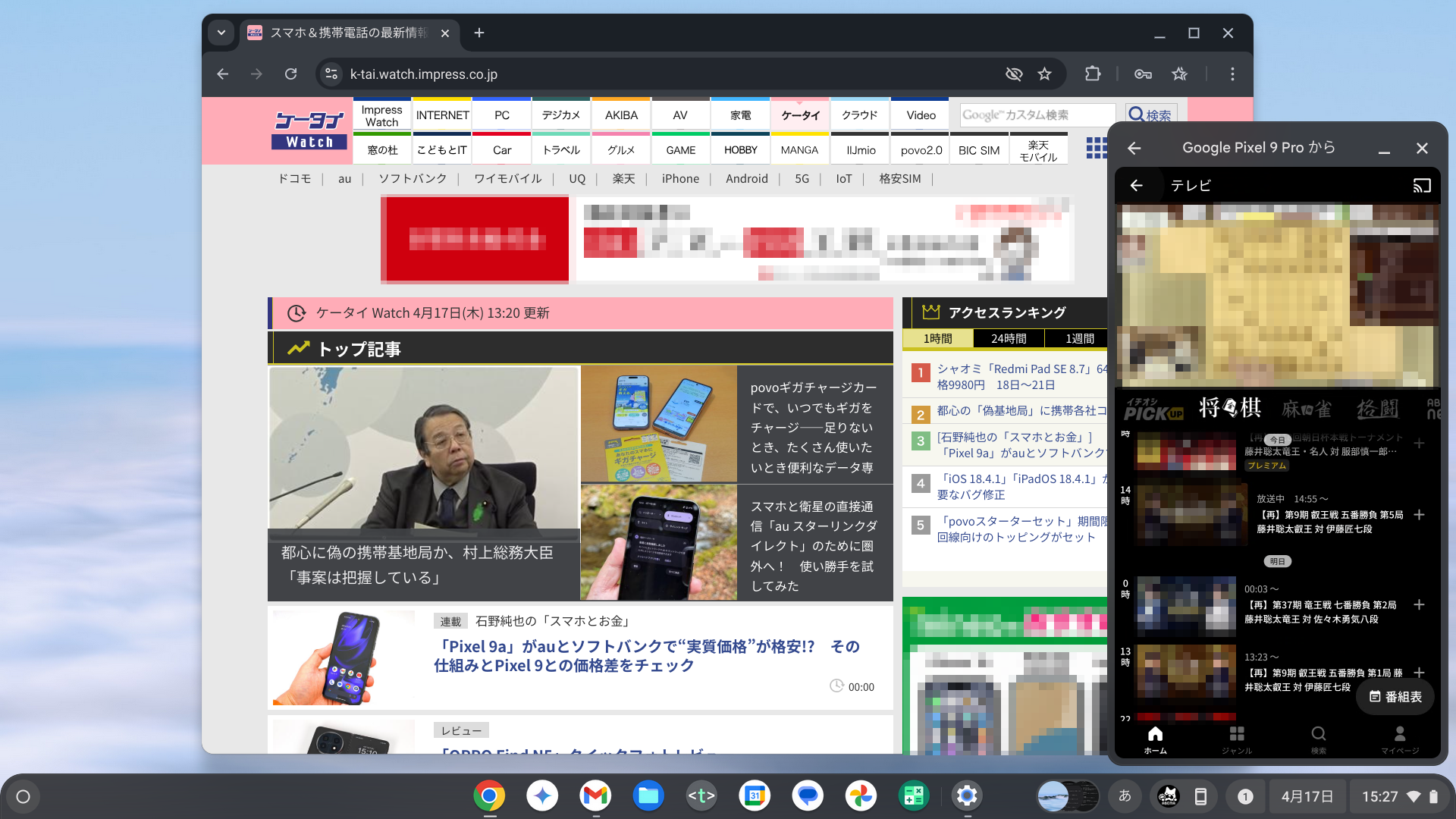This screenshot has height=819, width=1456.
Task: Open Gmail from the shelf
Action: (595, 795)
